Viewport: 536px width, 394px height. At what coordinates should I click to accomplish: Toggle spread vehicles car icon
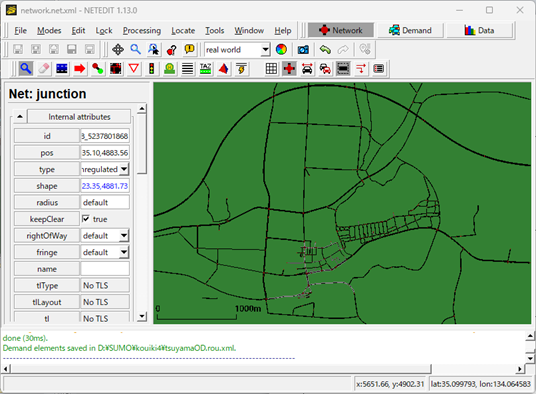tap(307, 69)
